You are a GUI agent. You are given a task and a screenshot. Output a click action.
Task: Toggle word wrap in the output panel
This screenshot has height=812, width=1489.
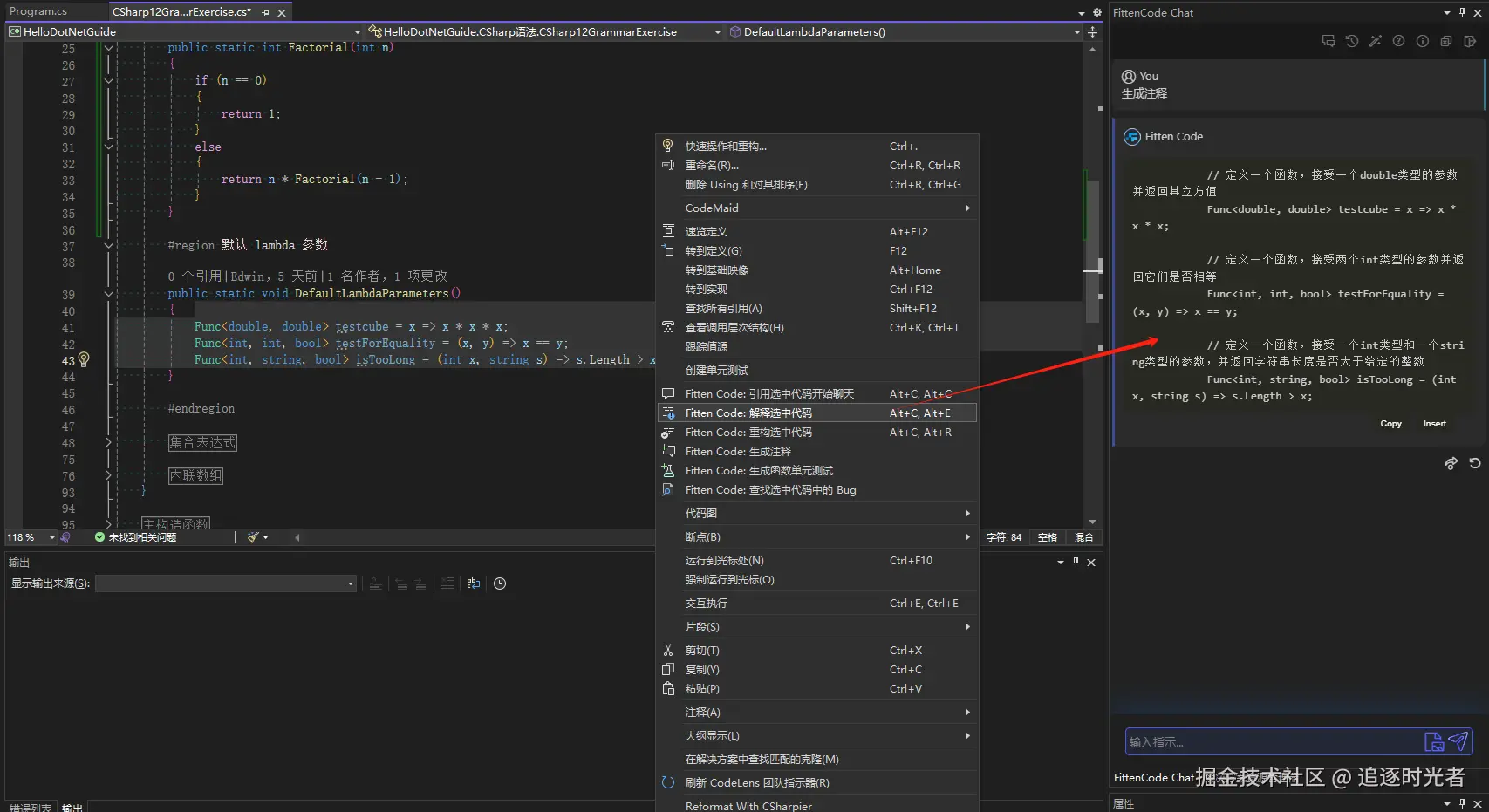click(474, 583)
